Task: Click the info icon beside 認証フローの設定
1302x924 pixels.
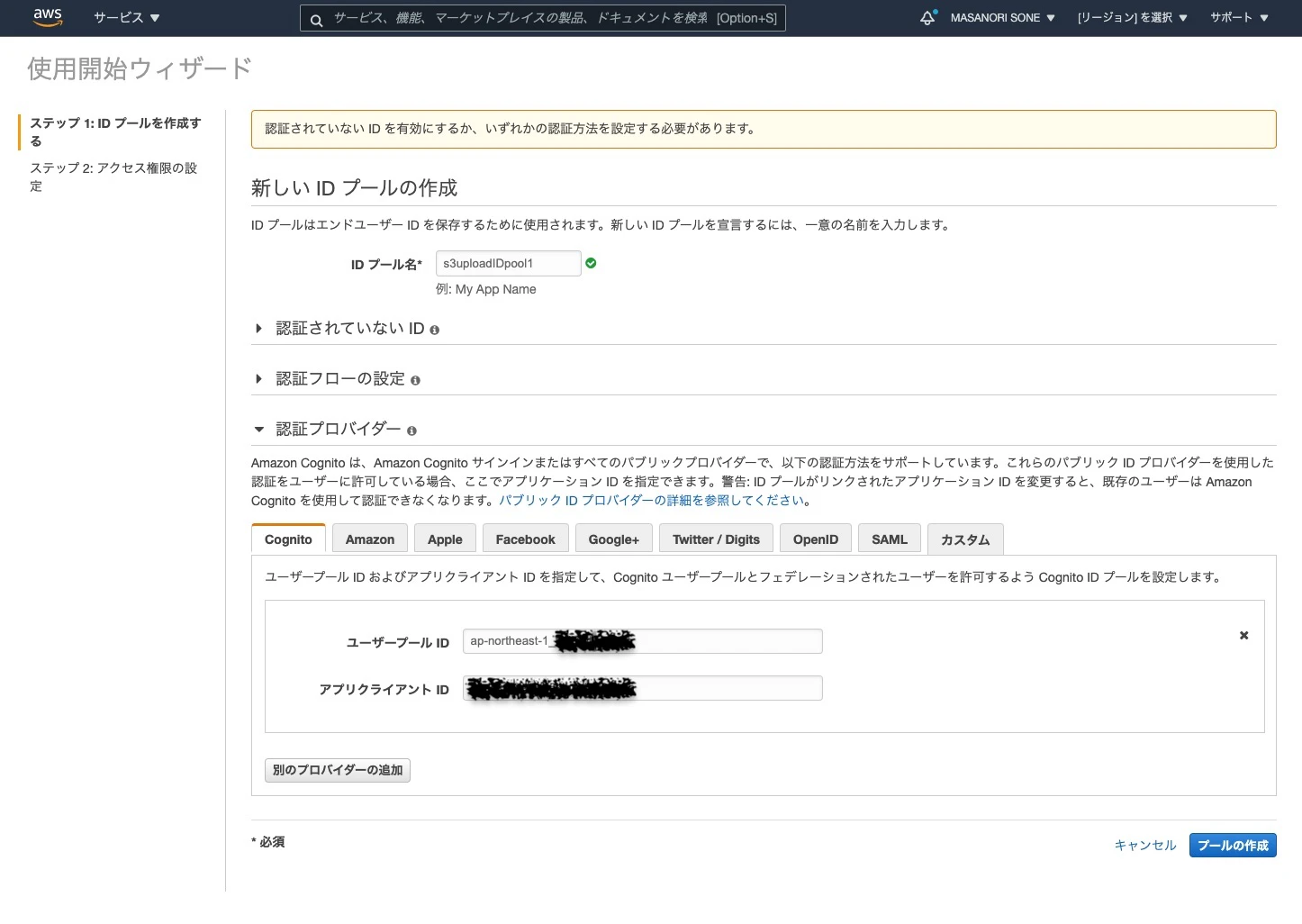Action: [x=415, y=380]
